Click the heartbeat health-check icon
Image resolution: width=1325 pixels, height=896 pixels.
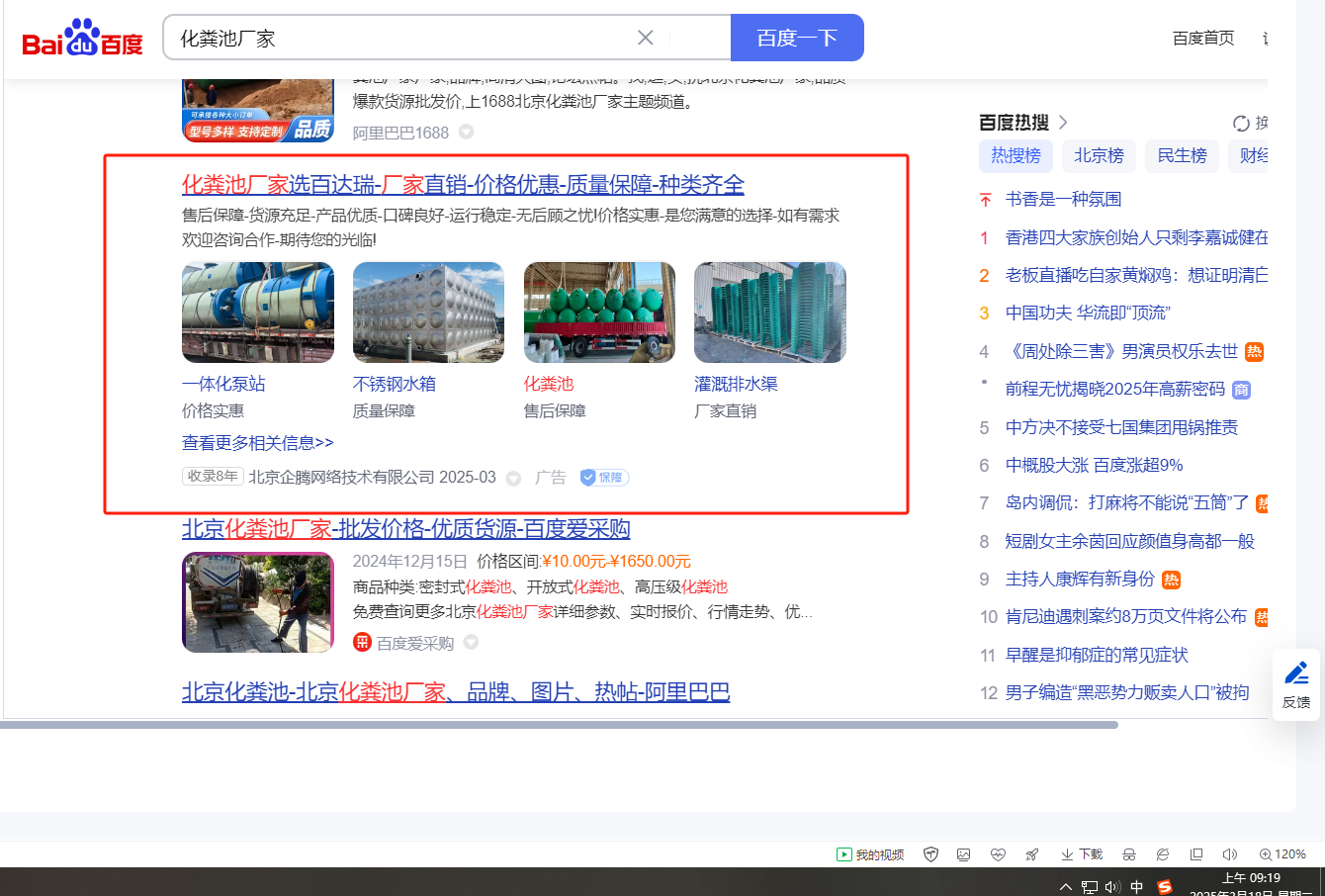(998, 854)
